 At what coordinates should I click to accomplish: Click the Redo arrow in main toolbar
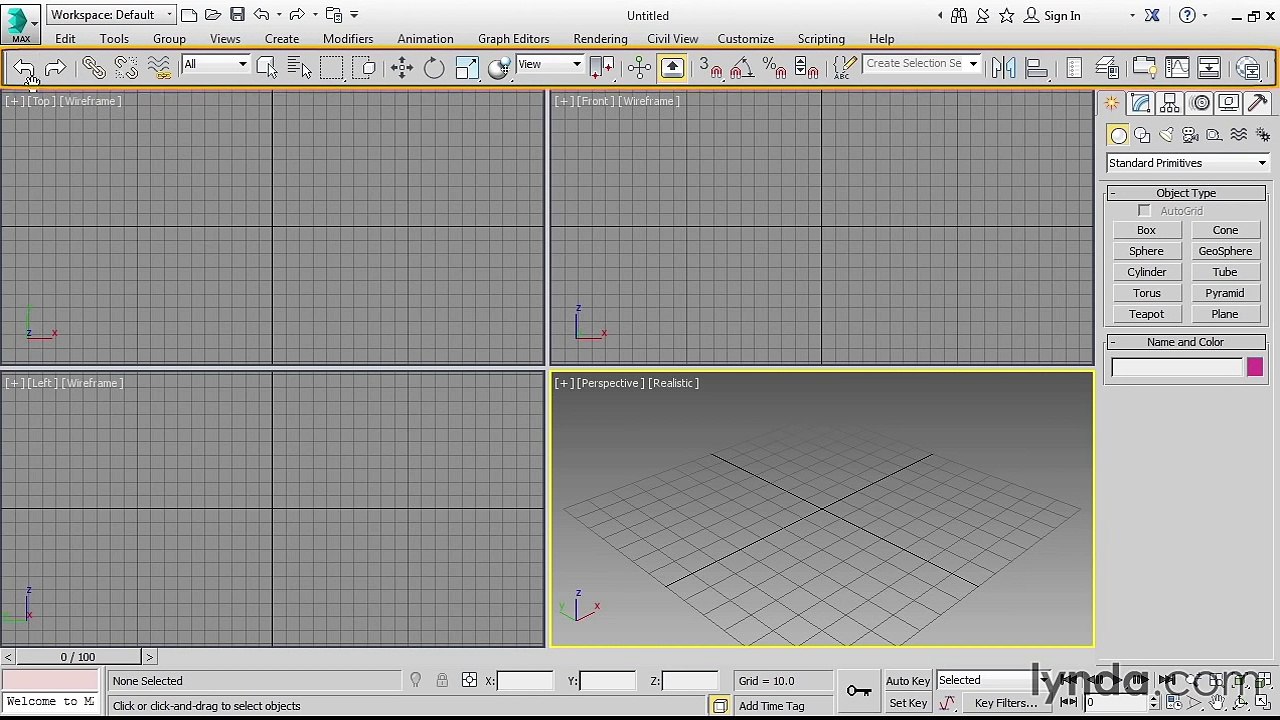pos(55,67)
